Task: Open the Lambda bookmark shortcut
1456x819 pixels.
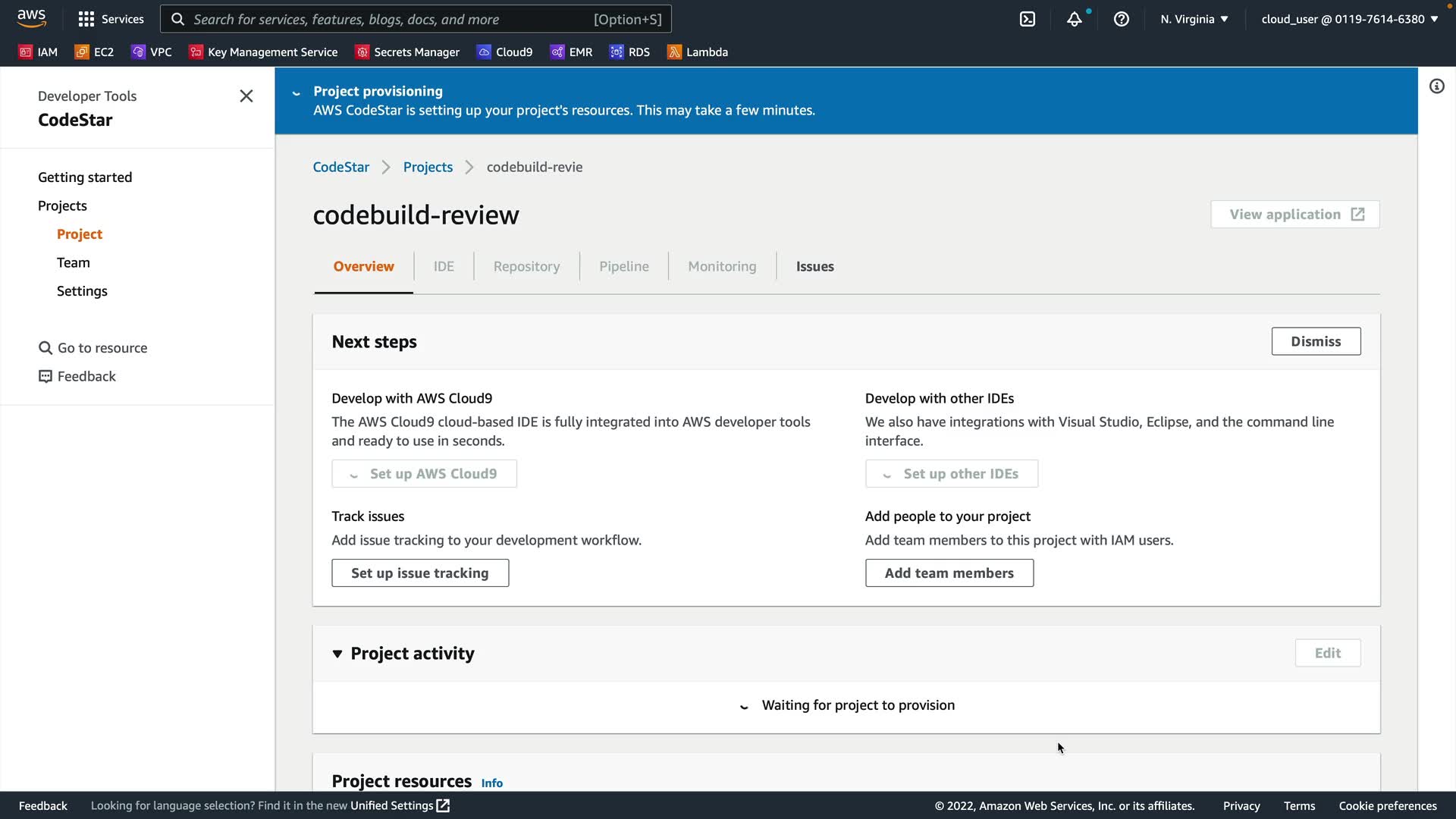Action: pos(698,52)
